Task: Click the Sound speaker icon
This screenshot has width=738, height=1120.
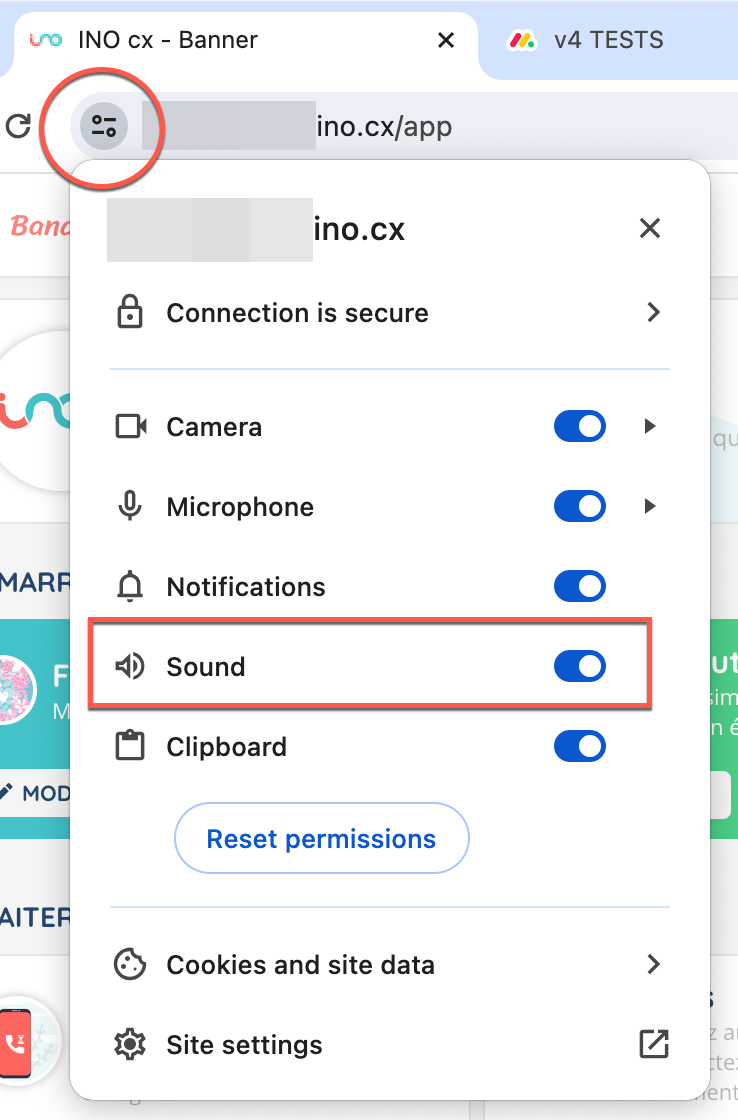Action: click(130, 667)
